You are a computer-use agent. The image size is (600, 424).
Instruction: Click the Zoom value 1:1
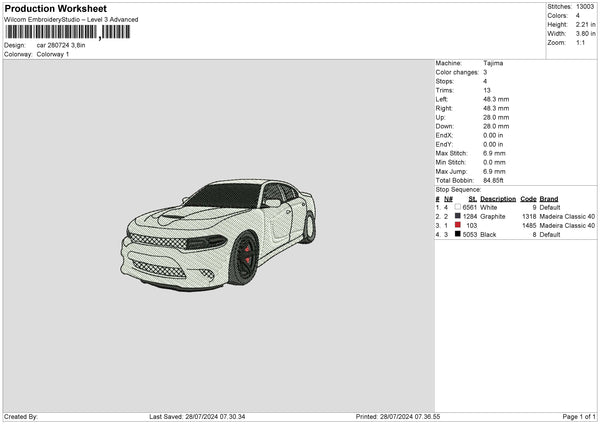click(580, 42)
